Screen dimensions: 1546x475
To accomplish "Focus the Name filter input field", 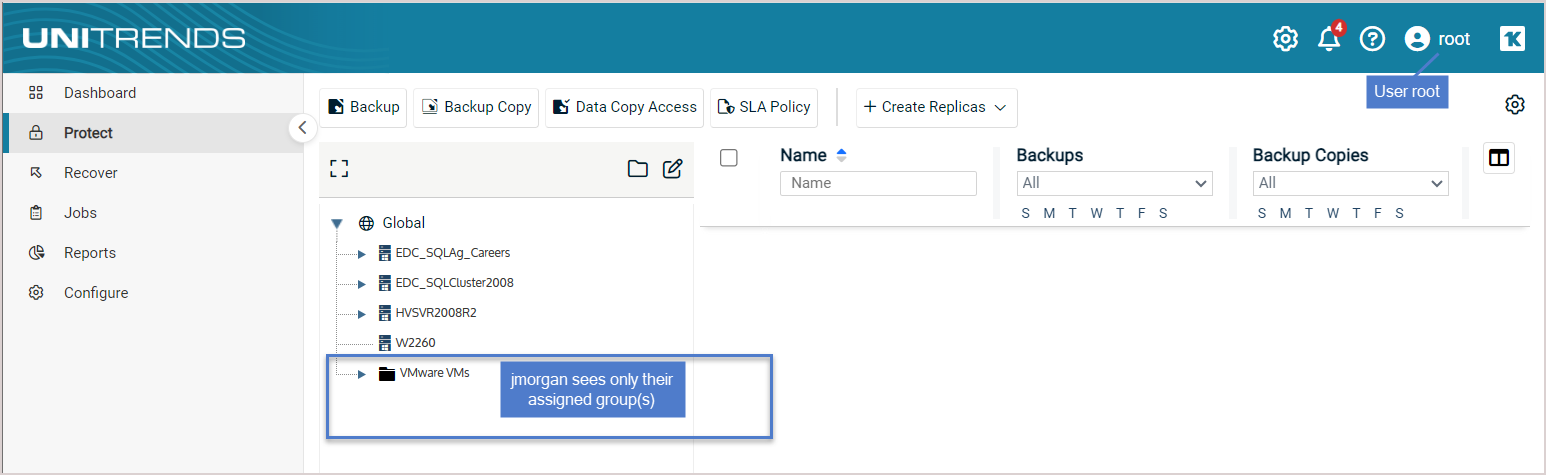I will tap(878, 183).
